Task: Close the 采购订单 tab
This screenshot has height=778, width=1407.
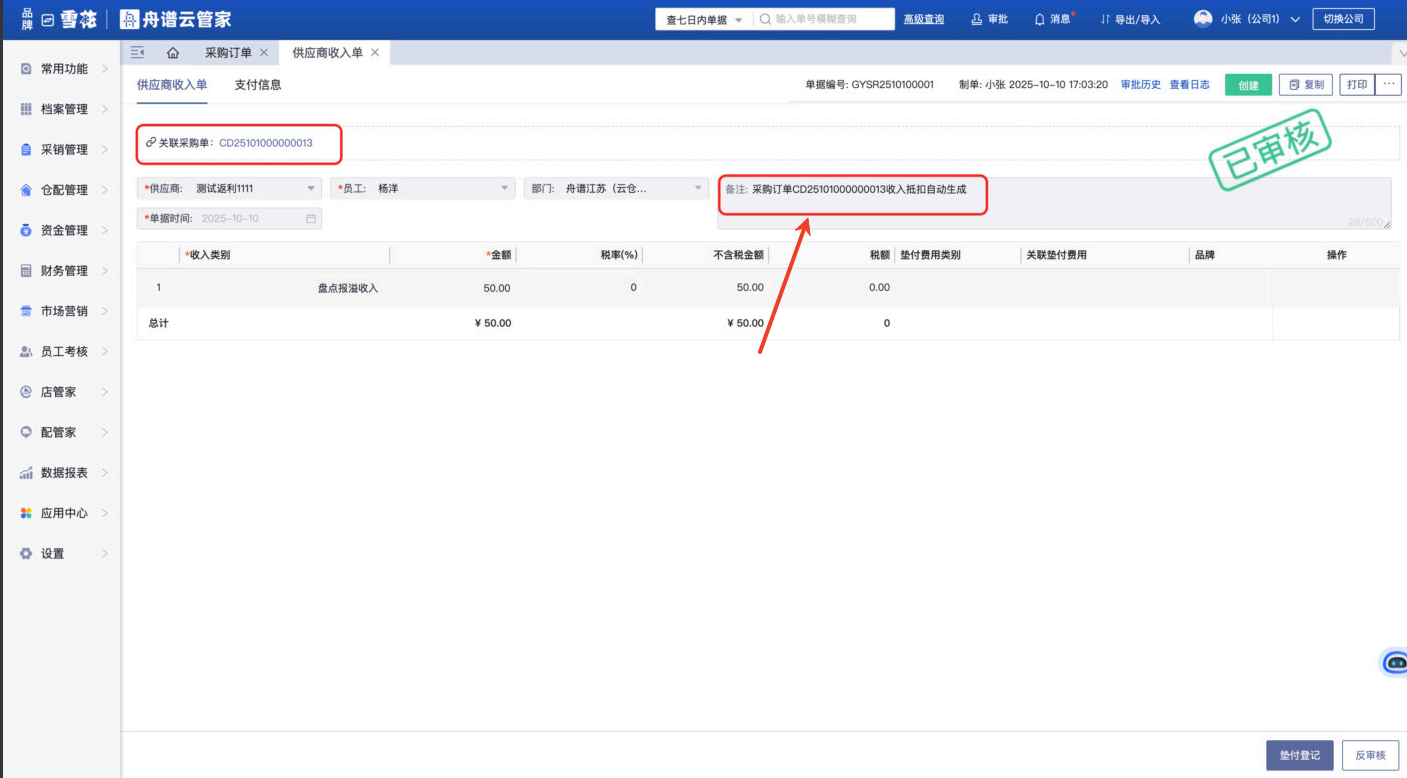Action: (264, 53)
